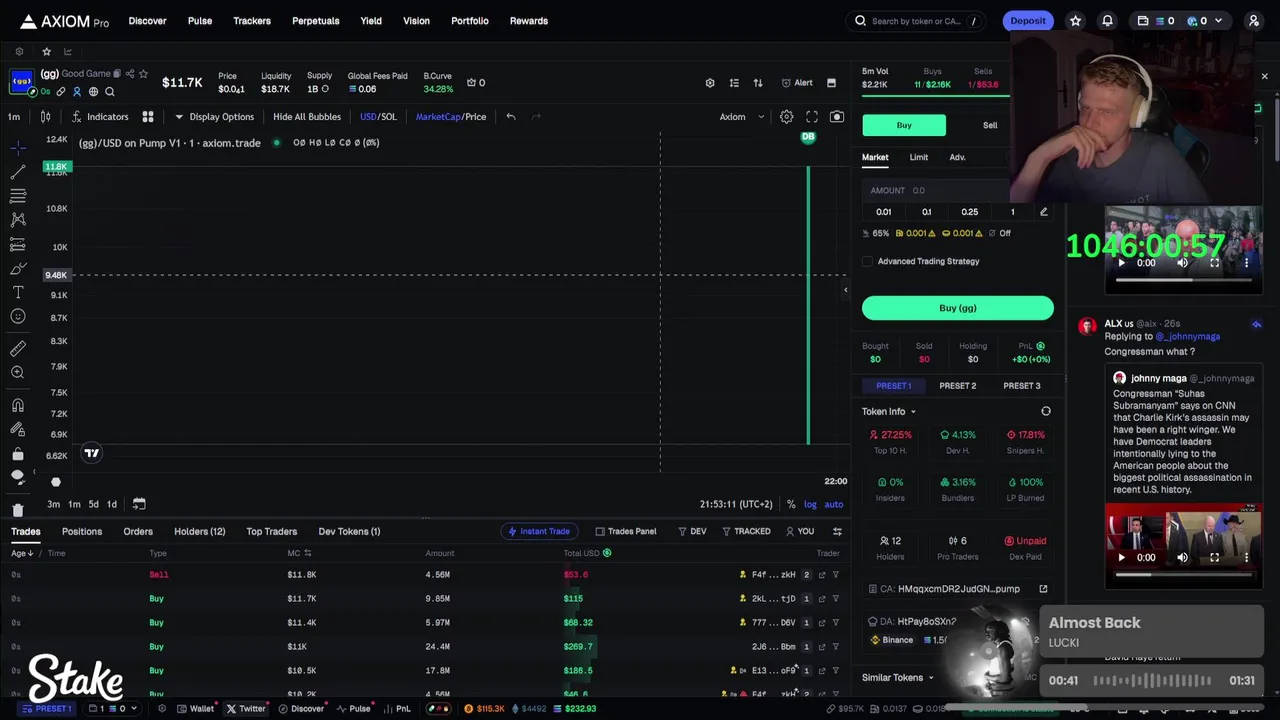This screenshot has height=720, width=1280.
Task: Open the token website globe icon
Action: coord(93,92)
